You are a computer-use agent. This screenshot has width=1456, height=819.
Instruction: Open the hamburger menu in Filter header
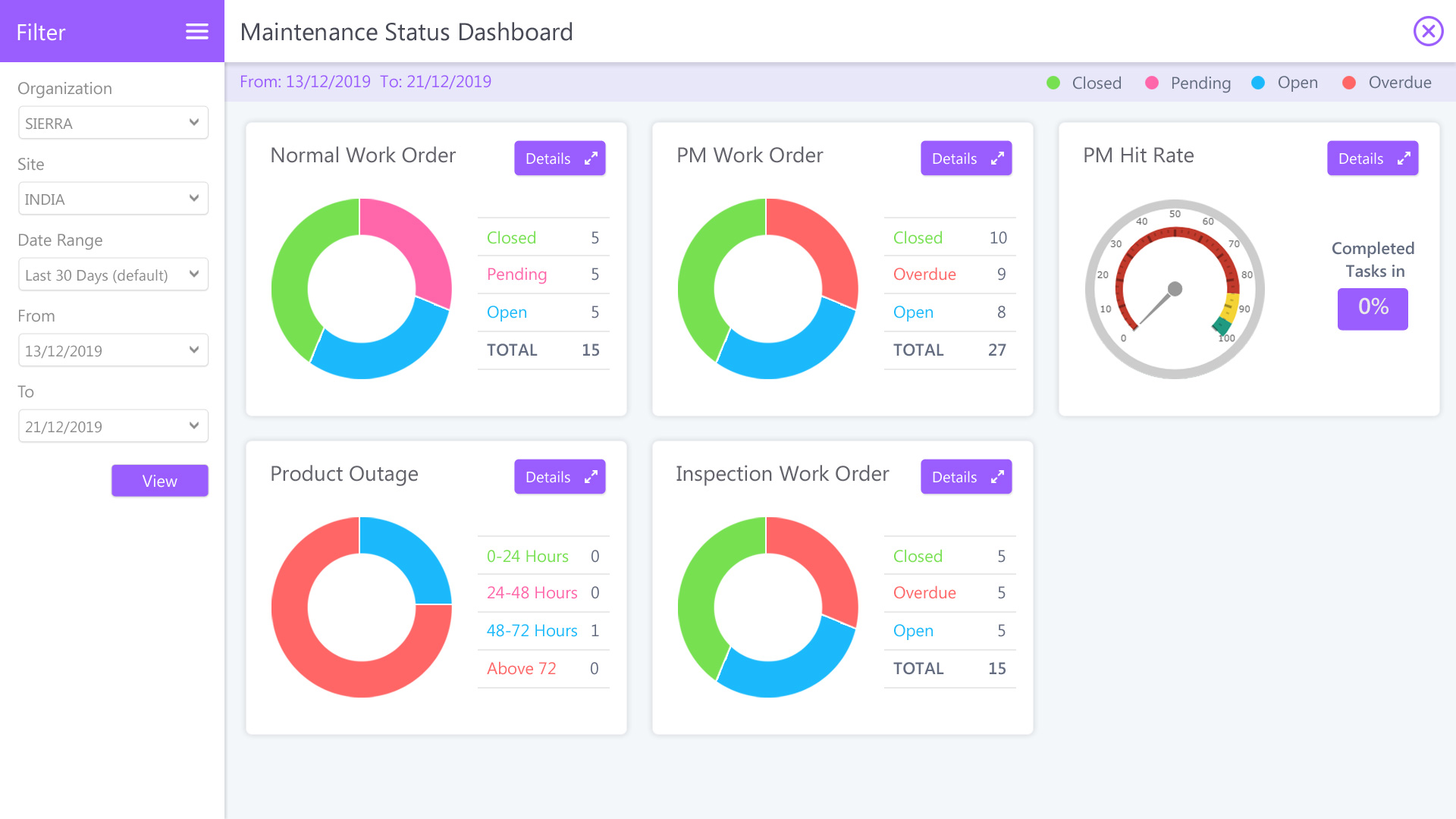(197, 31)
